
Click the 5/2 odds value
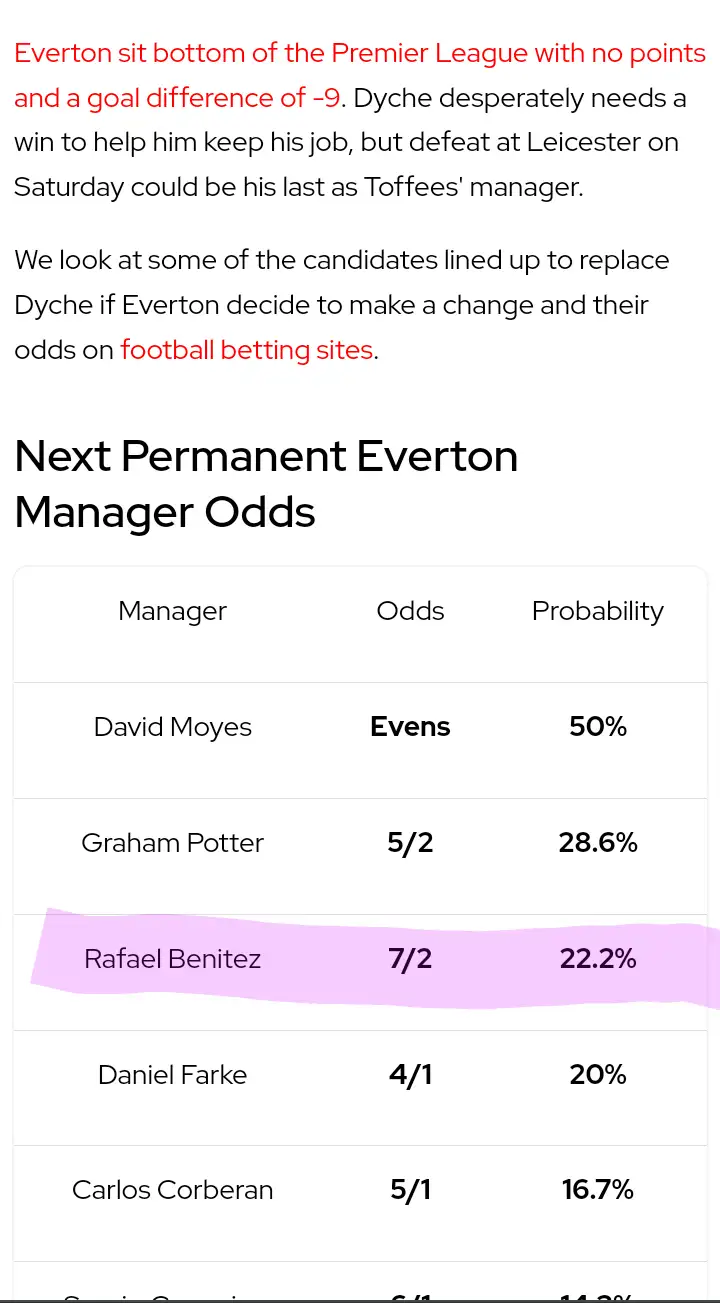click(x=410, y=843)
